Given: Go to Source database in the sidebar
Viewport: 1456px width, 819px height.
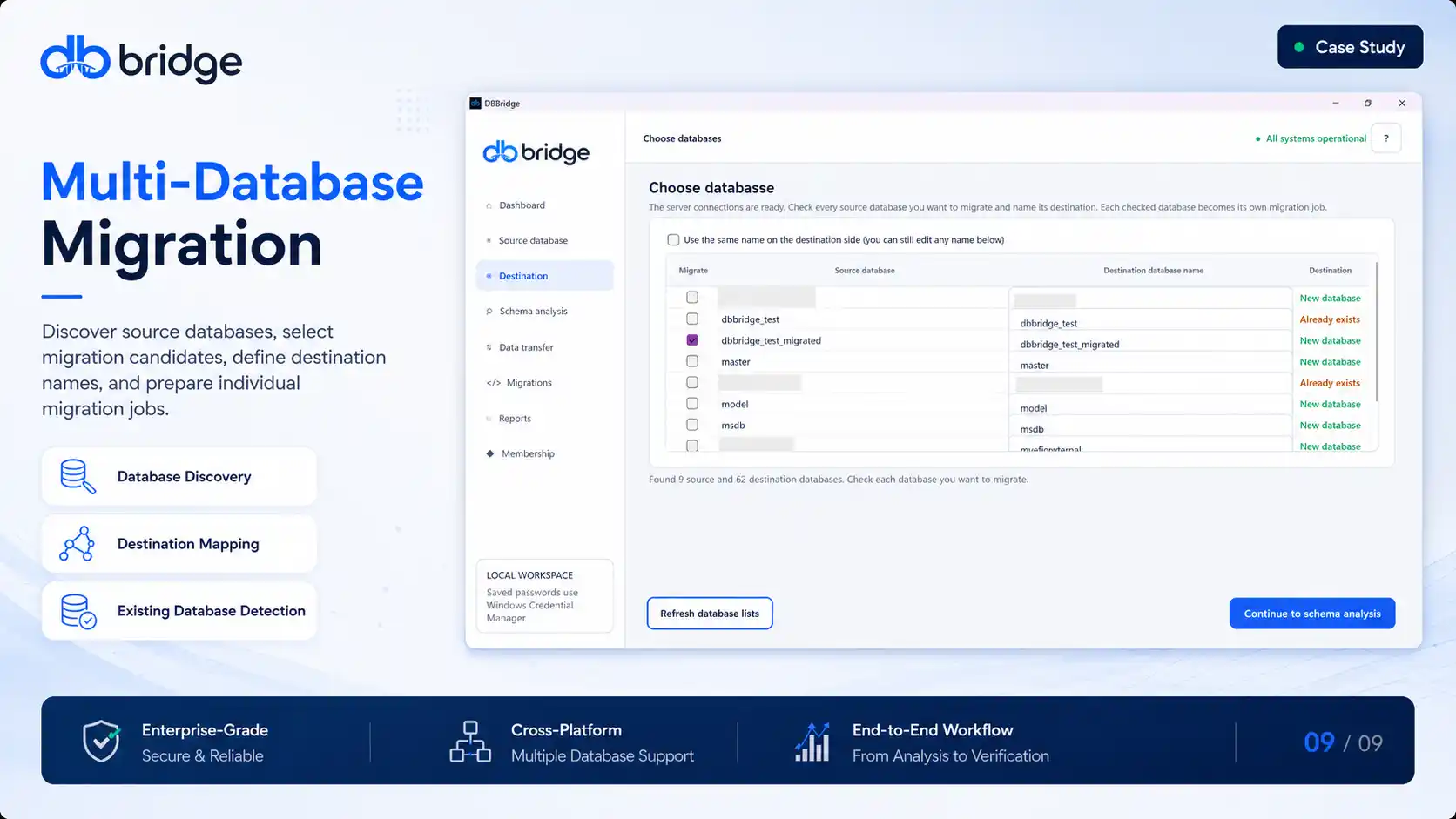Looking at the screenshot, I should (x=544, y=240).
